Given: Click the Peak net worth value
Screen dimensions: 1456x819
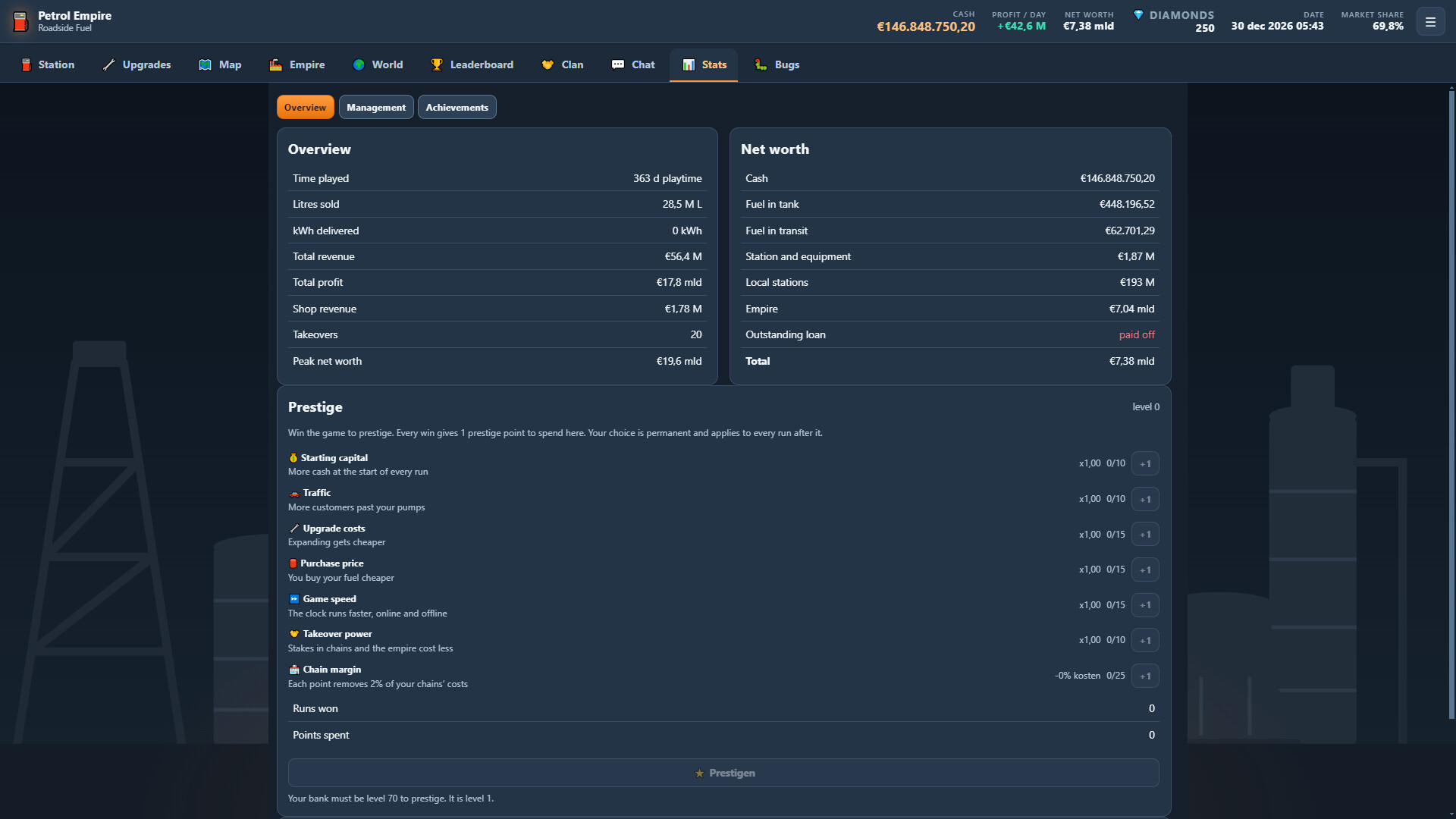Looking at the screenshot, I should point(679,361).
